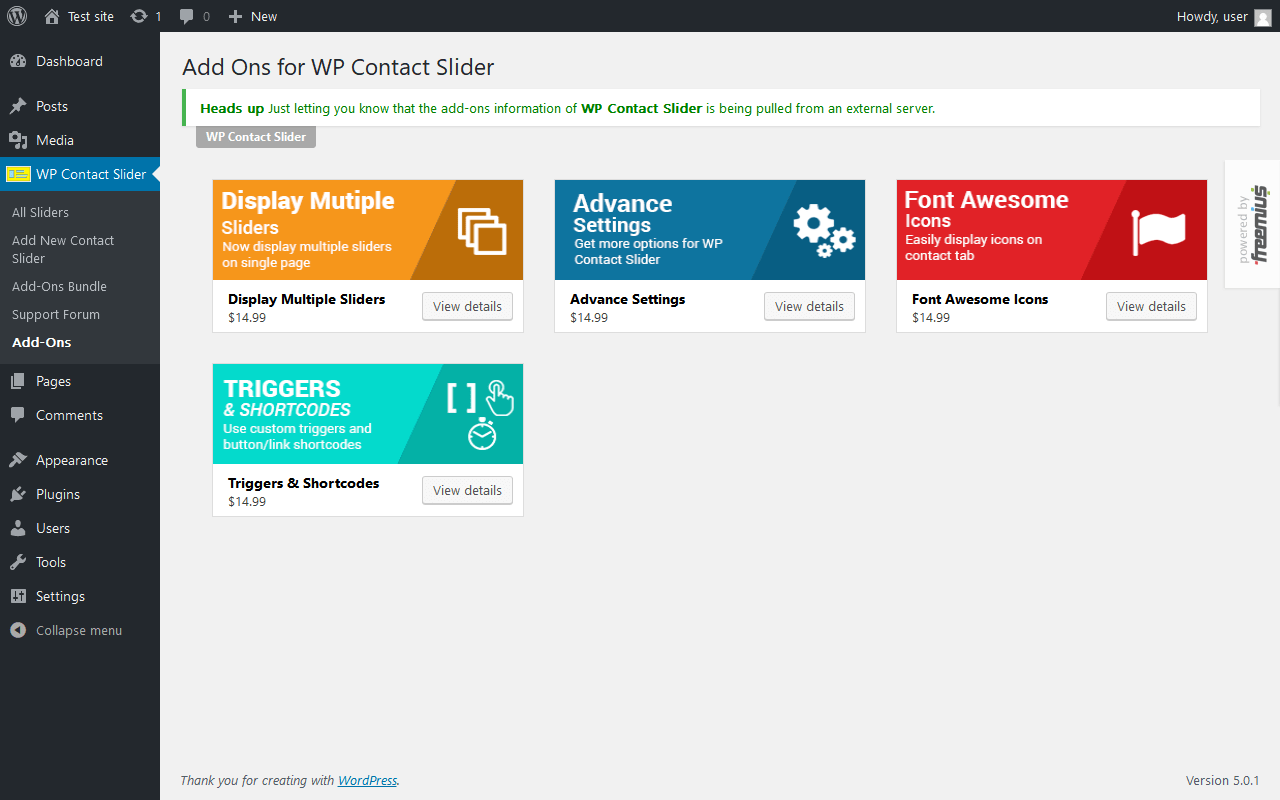Image resolution: width=1280 pixels, height=800 pixels.
Task: Select the WP Contact Slider gray tab
Action: tap(256, 137)
